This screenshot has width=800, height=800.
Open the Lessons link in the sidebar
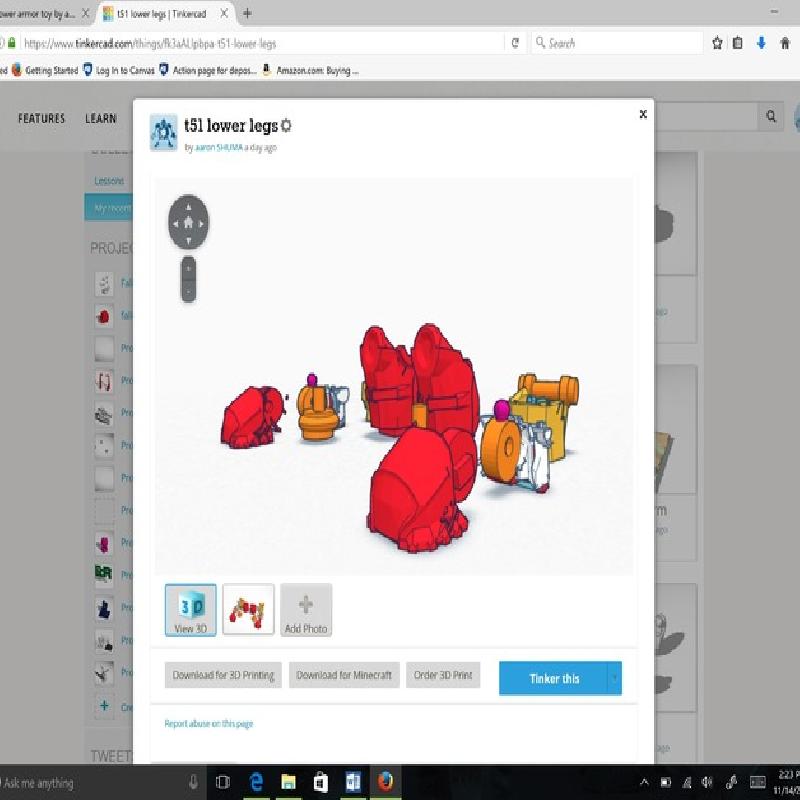pyautogui.click(x=109, y=181)
